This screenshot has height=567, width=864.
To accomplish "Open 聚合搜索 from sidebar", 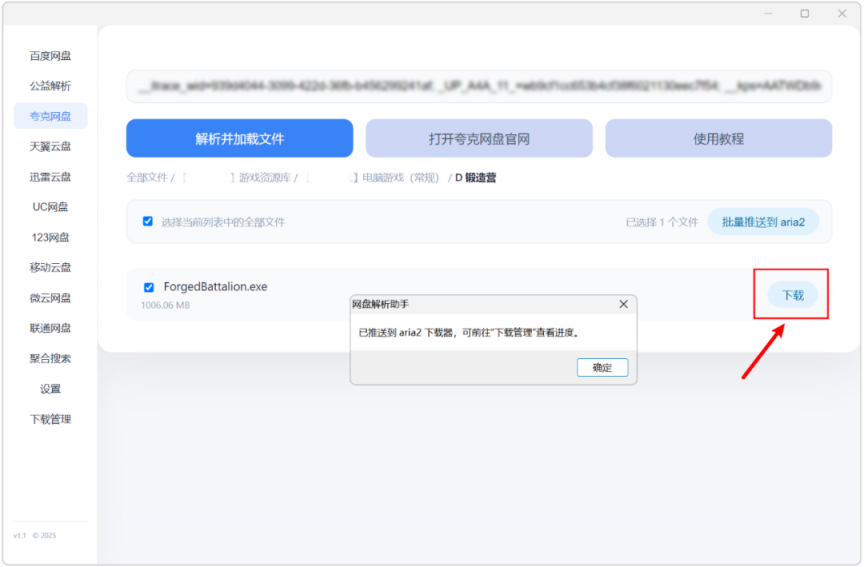I will click(50, 358).
